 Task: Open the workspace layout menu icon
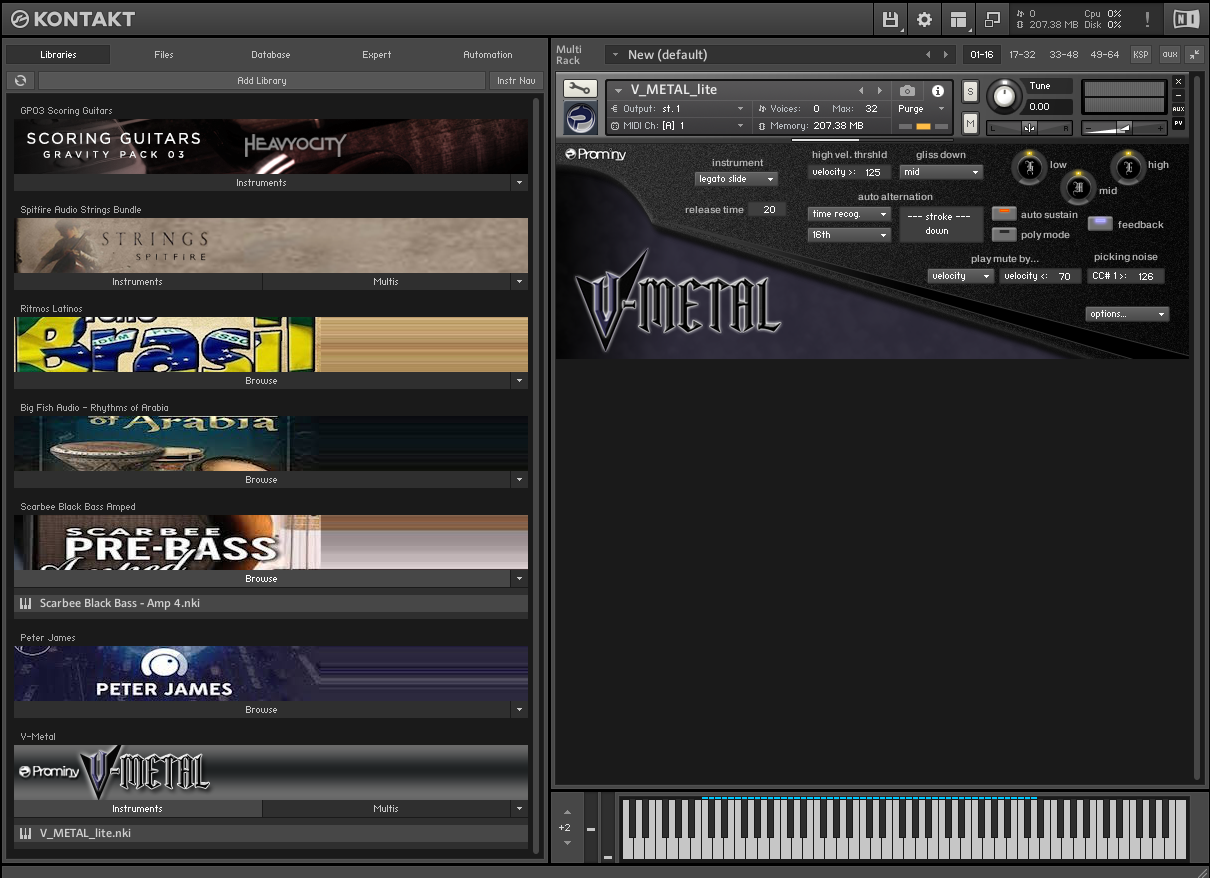[x=958, y=19]
